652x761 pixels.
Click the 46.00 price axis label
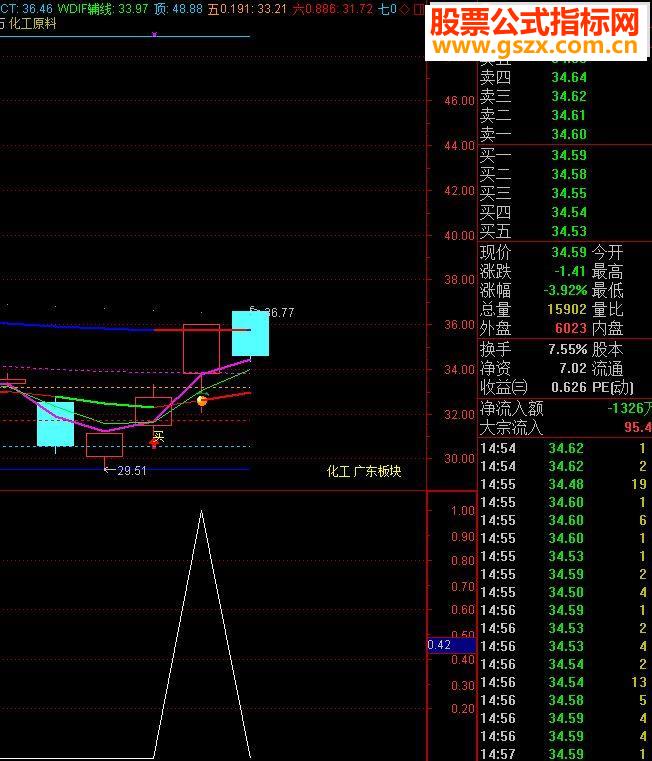[459, 101]
